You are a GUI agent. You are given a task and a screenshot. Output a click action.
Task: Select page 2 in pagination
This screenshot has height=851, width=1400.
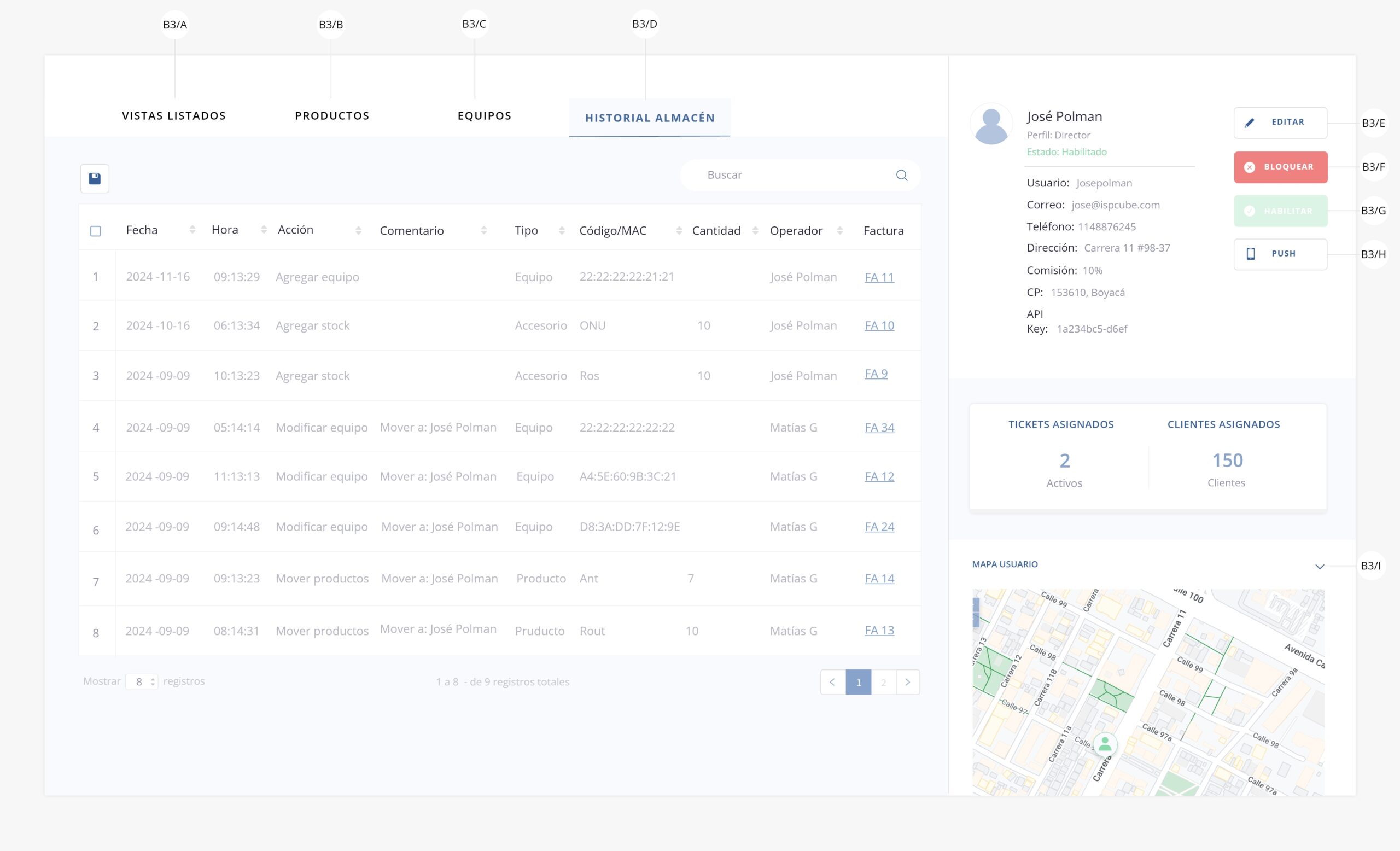coord(883,683)
